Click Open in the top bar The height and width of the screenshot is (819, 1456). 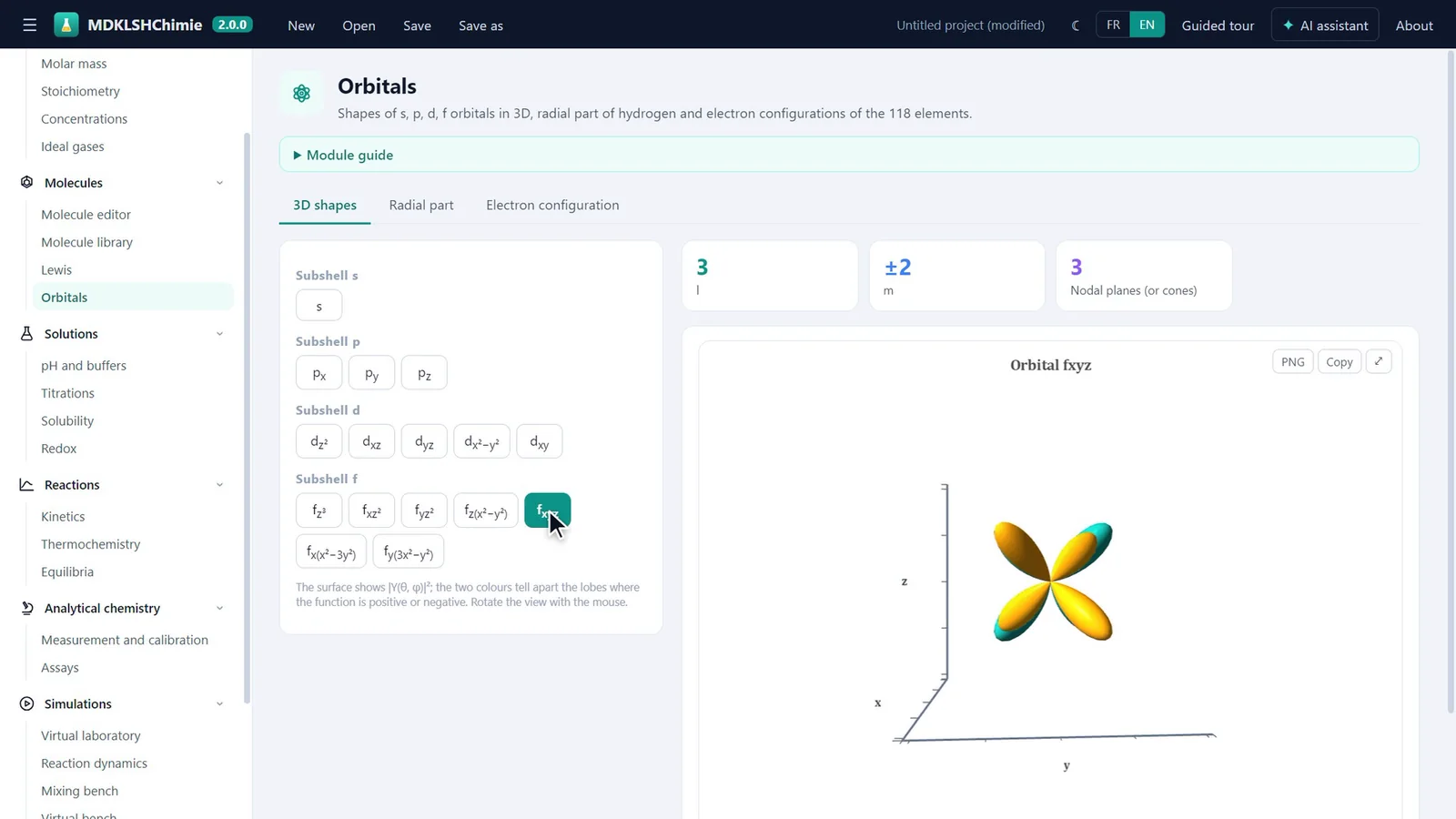pos(359,25)
